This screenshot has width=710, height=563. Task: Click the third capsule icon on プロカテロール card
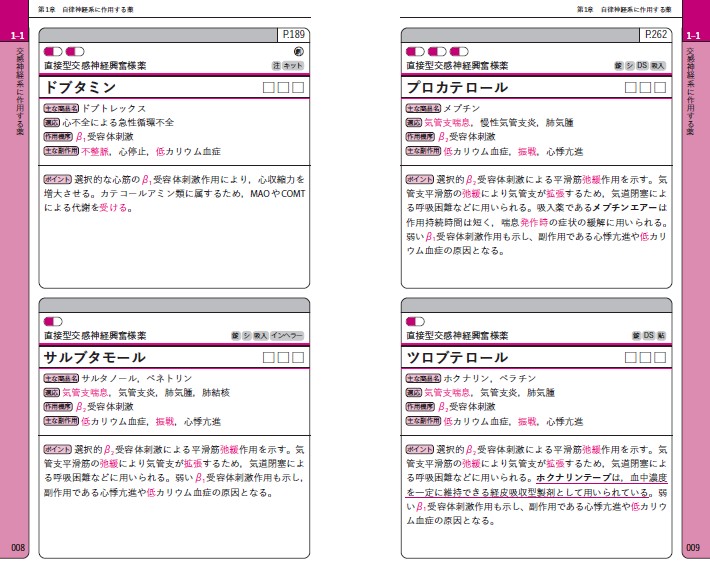tap(458, 50)
